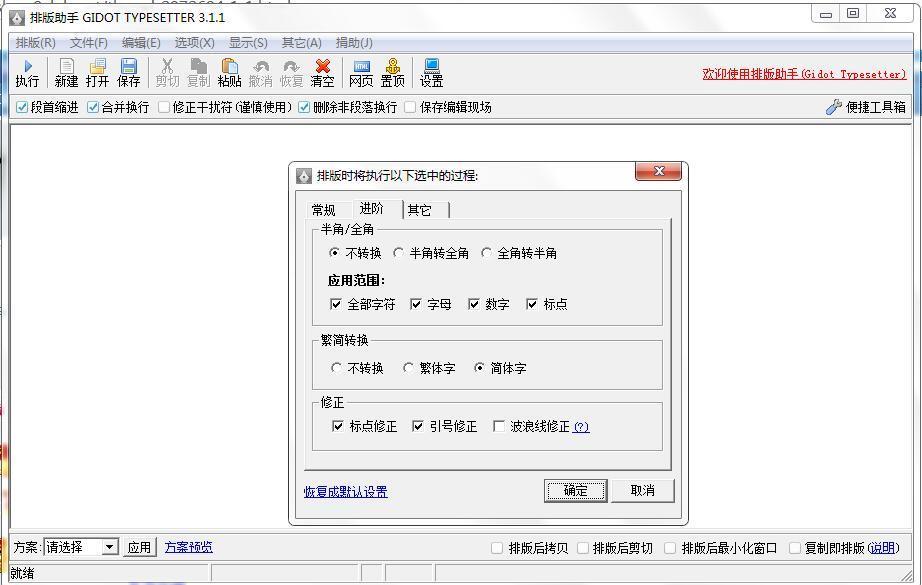Screen dimensions: 922x585
Task: Open the 排版(R) menu
Action: (36, 43)
